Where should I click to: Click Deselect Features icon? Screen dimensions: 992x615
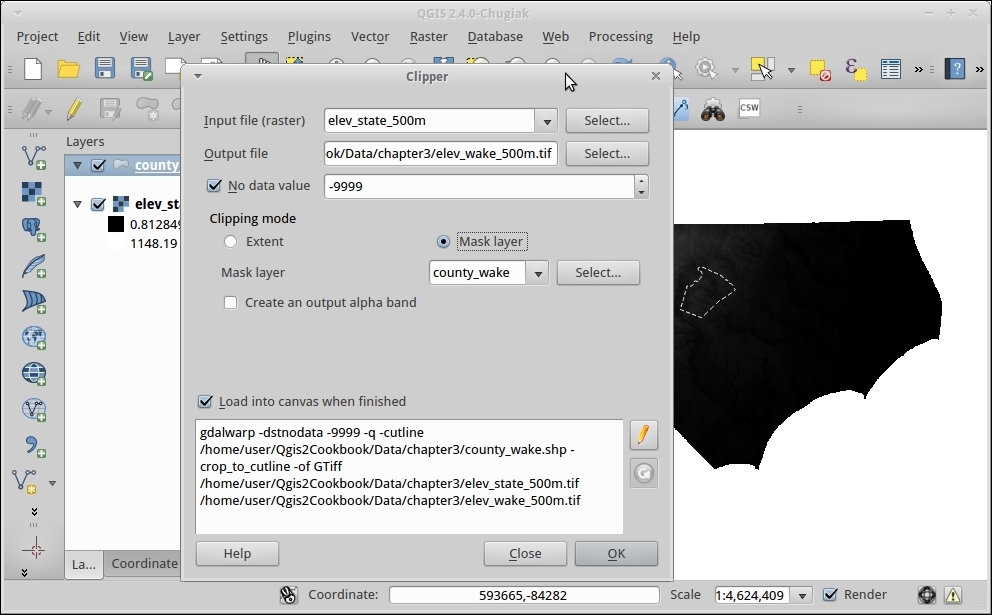pos(820,70)
